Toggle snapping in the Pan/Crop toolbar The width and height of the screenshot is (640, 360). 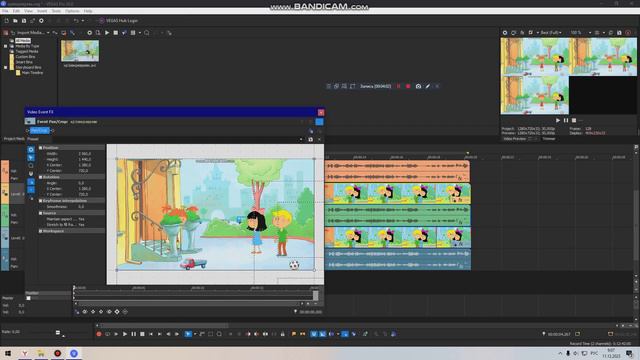point(31,174)
